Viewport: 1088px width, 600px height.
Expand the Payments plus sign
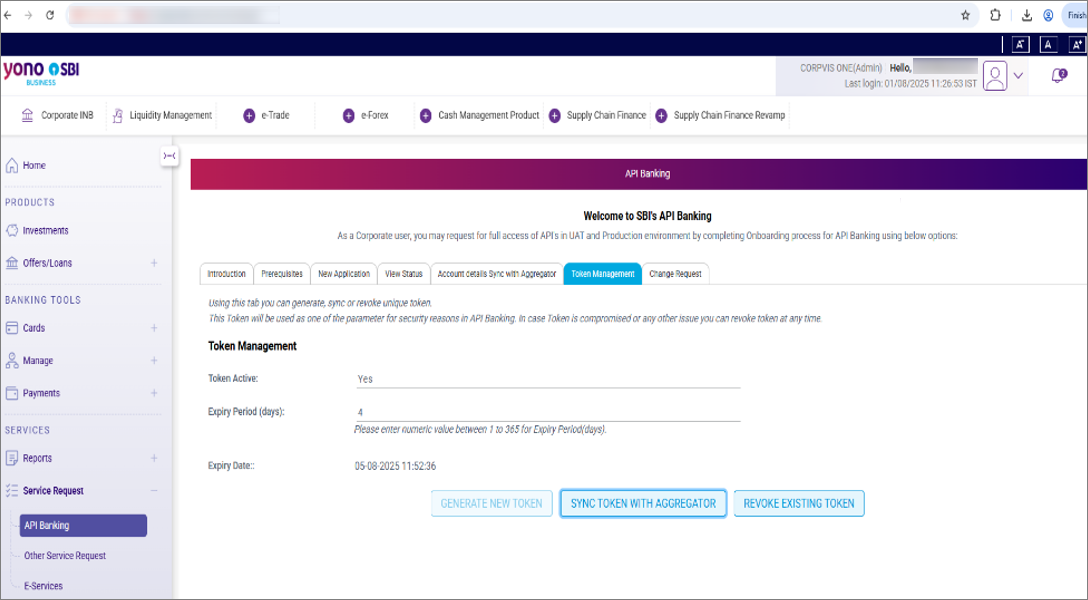tap(154, 393)
